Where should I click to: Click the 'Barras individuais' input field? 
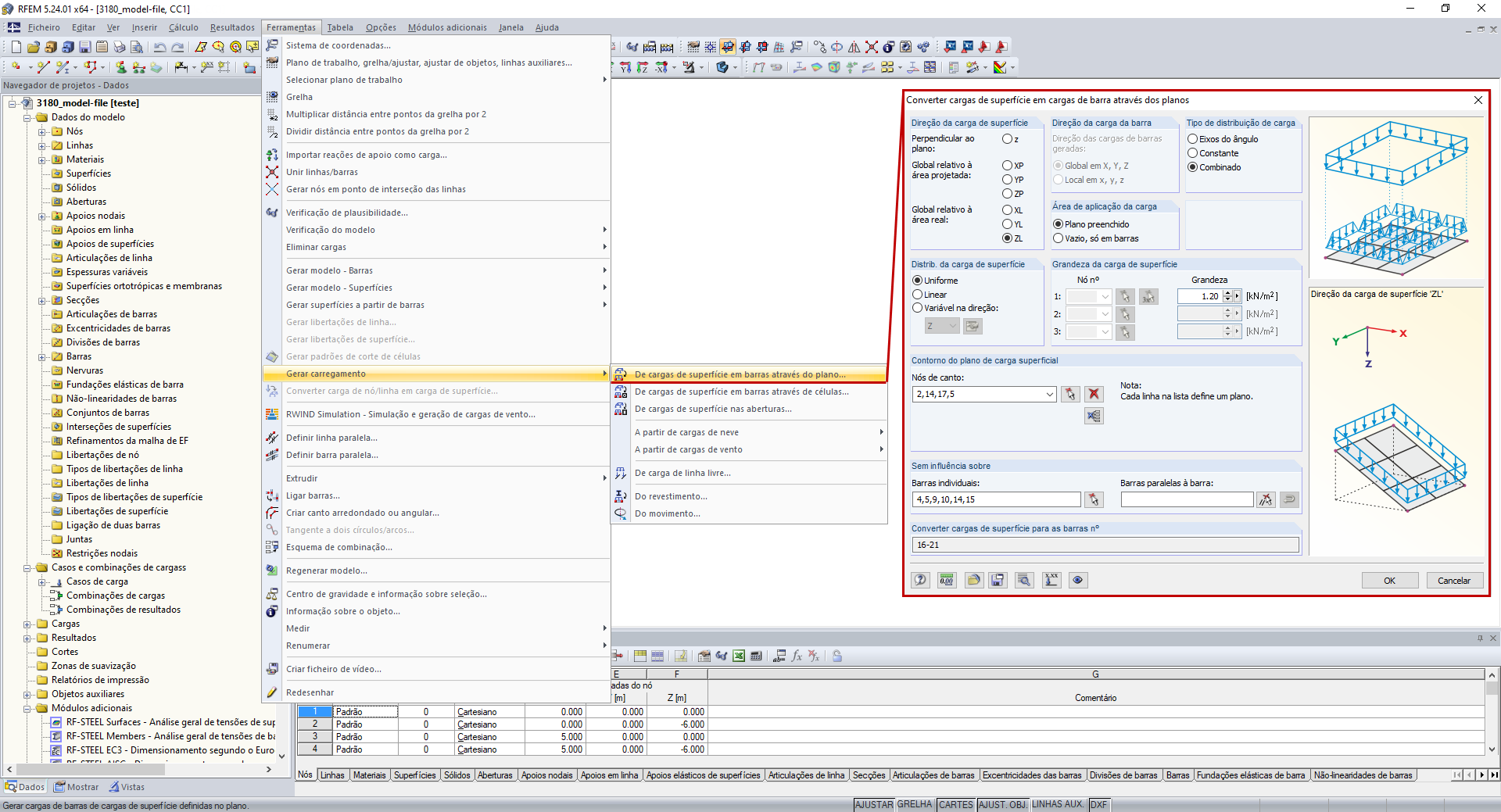(x=996, y=499)
